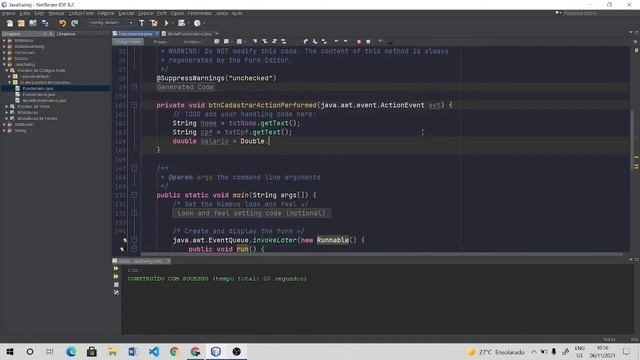This screenshot has width=640, height=360.
Task: Switch to the Arquivos panel tab
Action: tap(66, 34)
